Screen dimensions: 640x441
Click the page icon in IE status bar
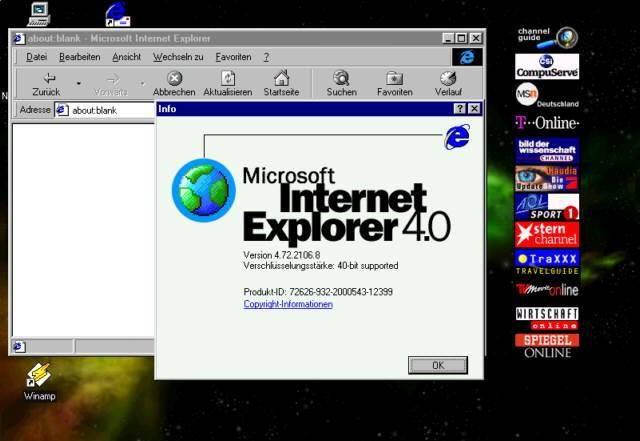coord(19,347)
